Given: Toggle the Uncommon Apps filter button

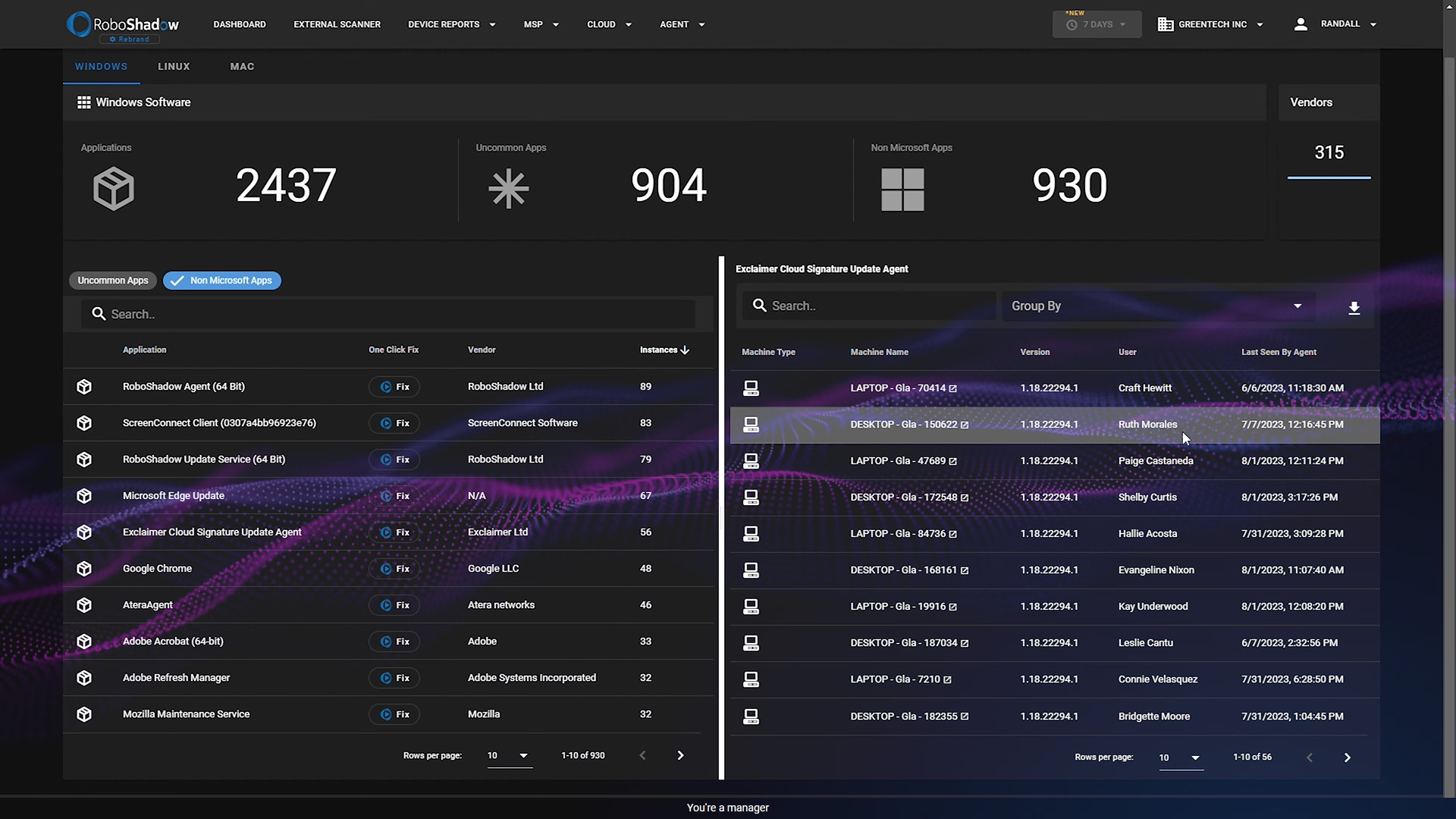Looking at the screenshot, I should click(113, 280).
